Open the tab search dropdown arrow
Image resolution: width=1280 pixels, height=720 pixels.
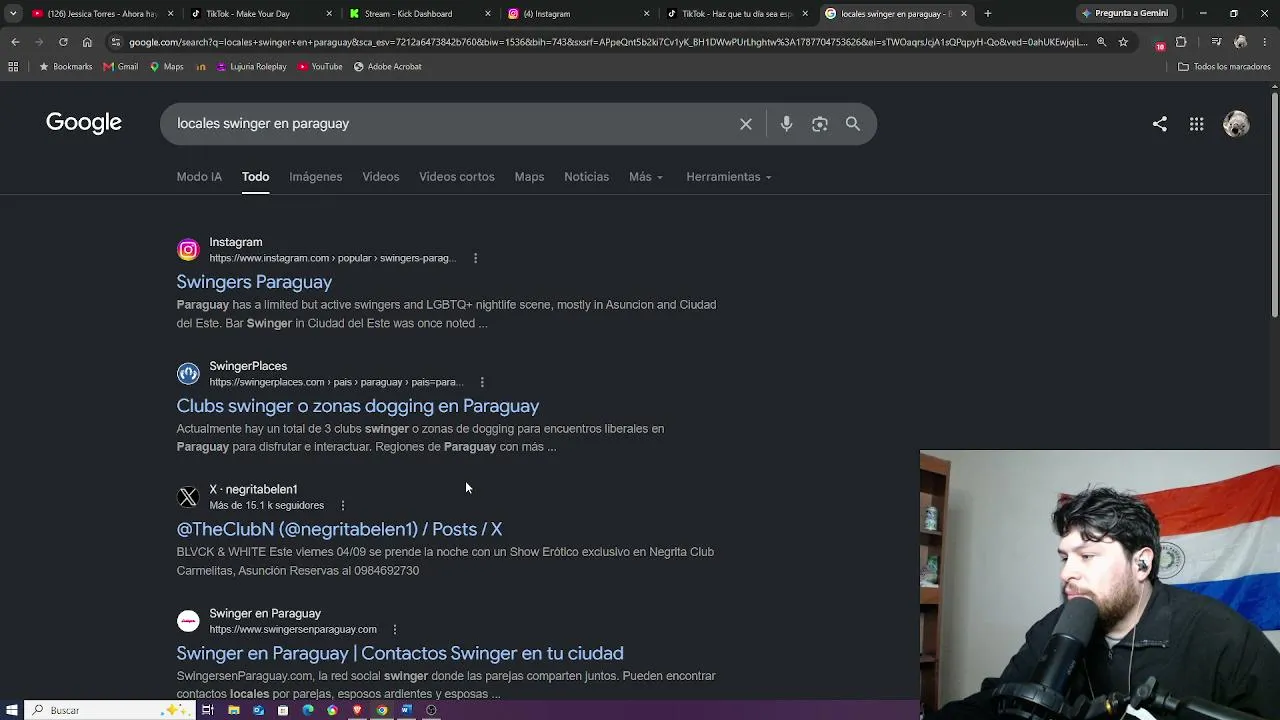(13, 14)
